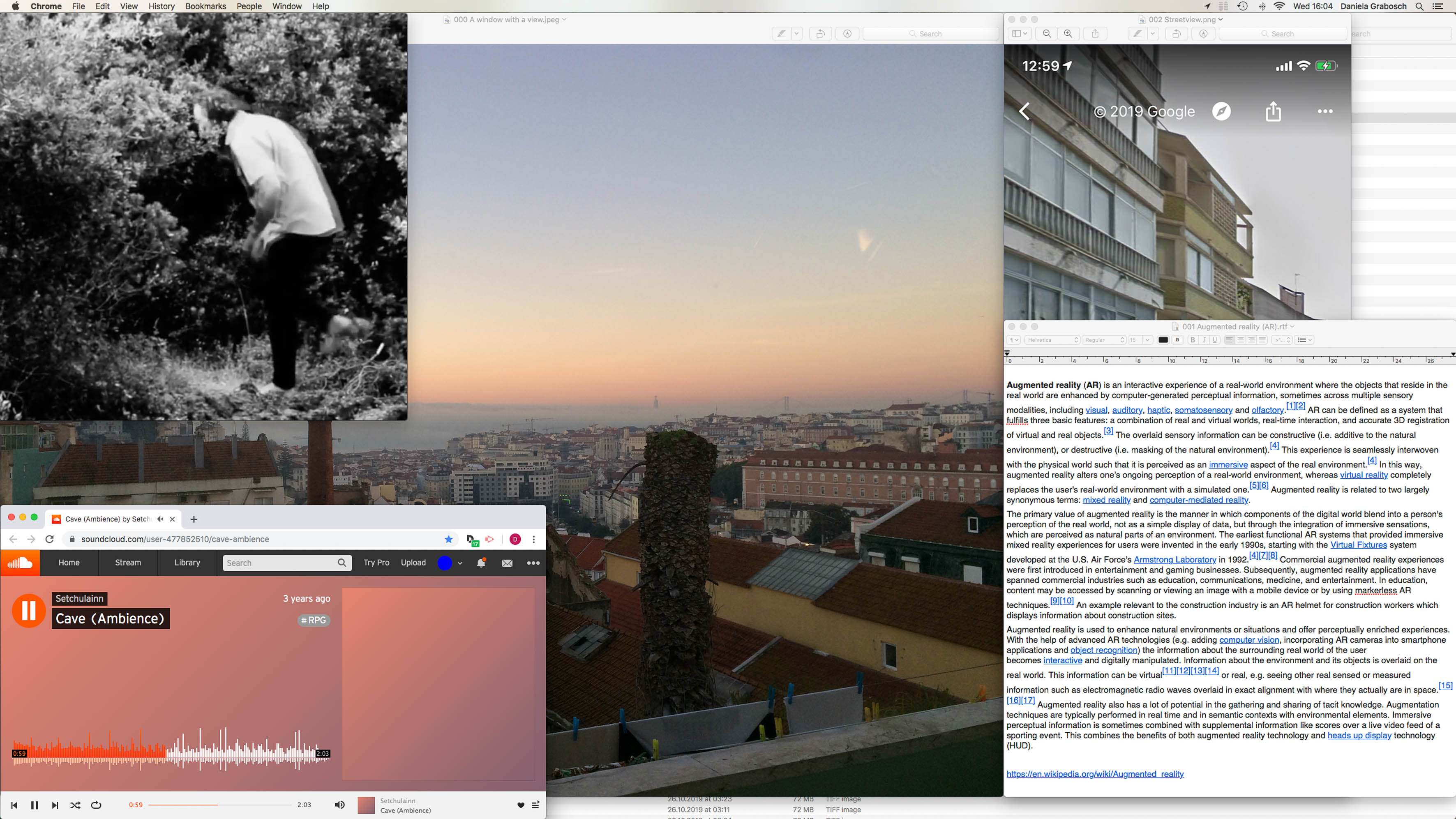This screenshot has height=819, width=1456.
Task: Like the playing track with the heart icon
Action: point(521,805)
